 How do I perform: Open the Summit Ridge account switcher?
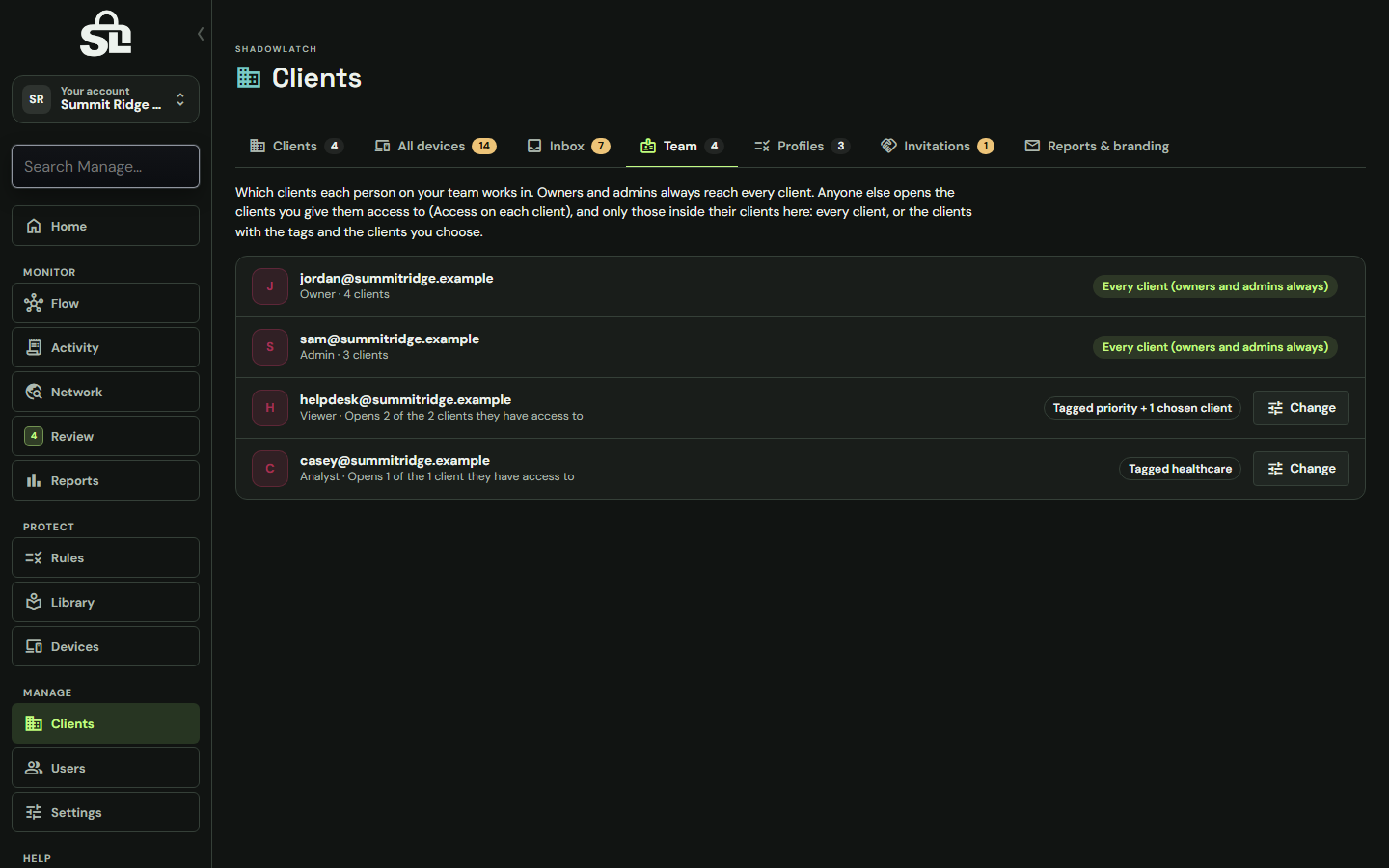(105, 99)
